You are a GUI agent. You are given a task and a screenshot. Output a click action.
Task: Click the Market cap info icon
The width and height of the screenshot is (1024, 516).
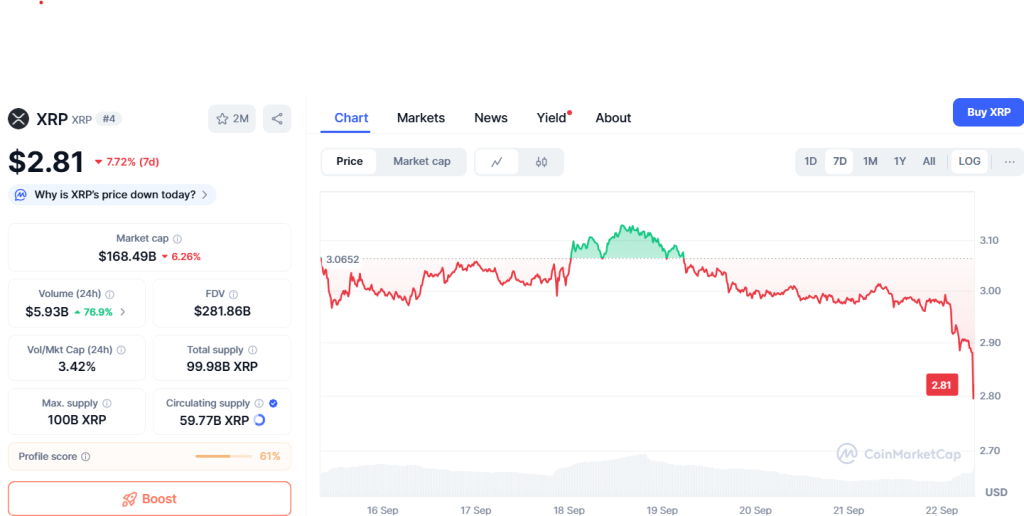point(177,239)
